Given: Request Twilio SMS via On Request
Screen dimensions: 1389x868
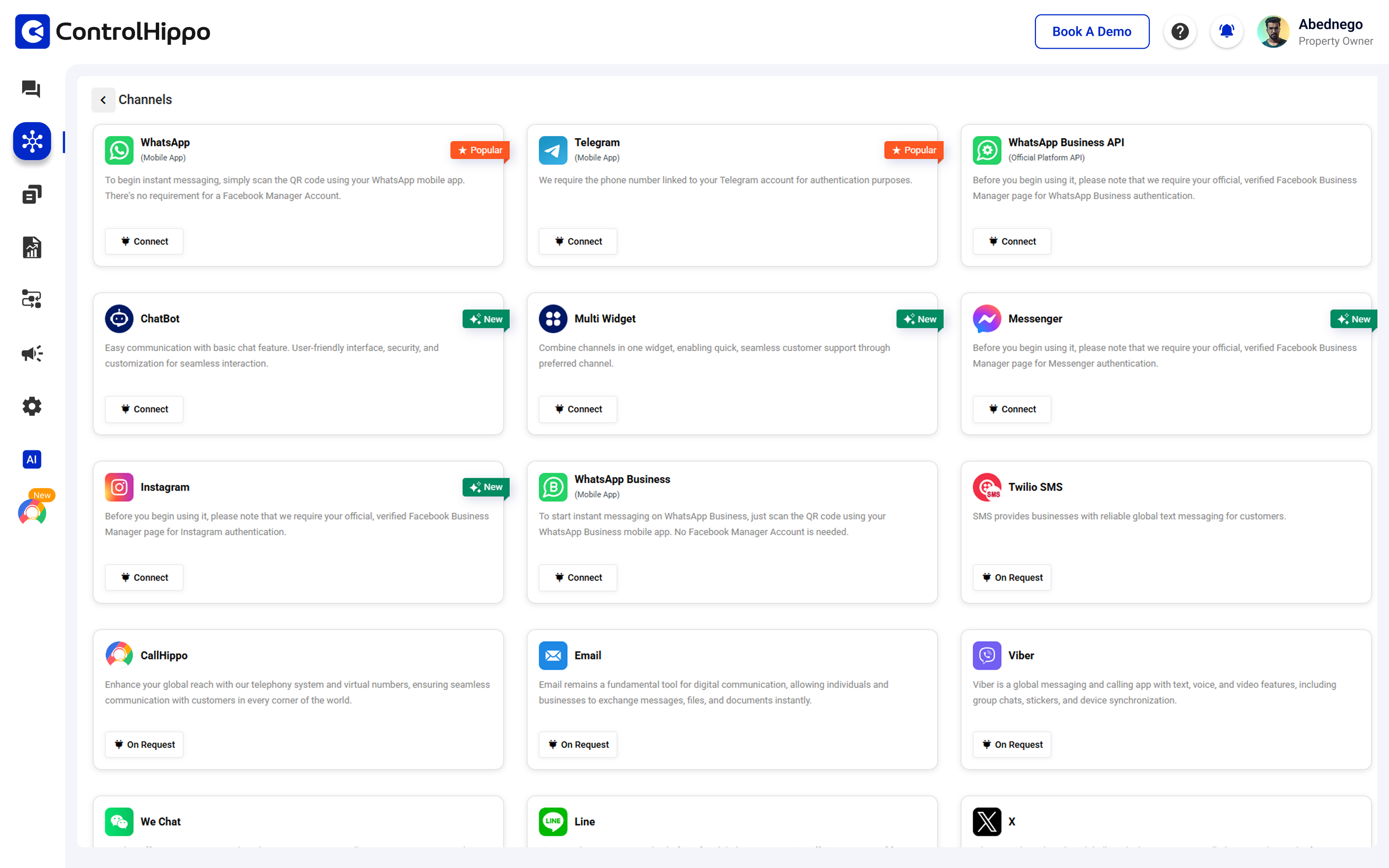Looking at the screenshot, I should 1011,578.
